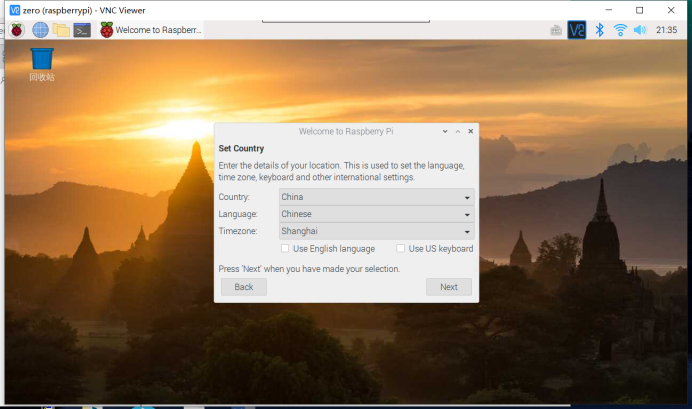
Task: Close the VNC Viewer window
Action: pos(671,10)
